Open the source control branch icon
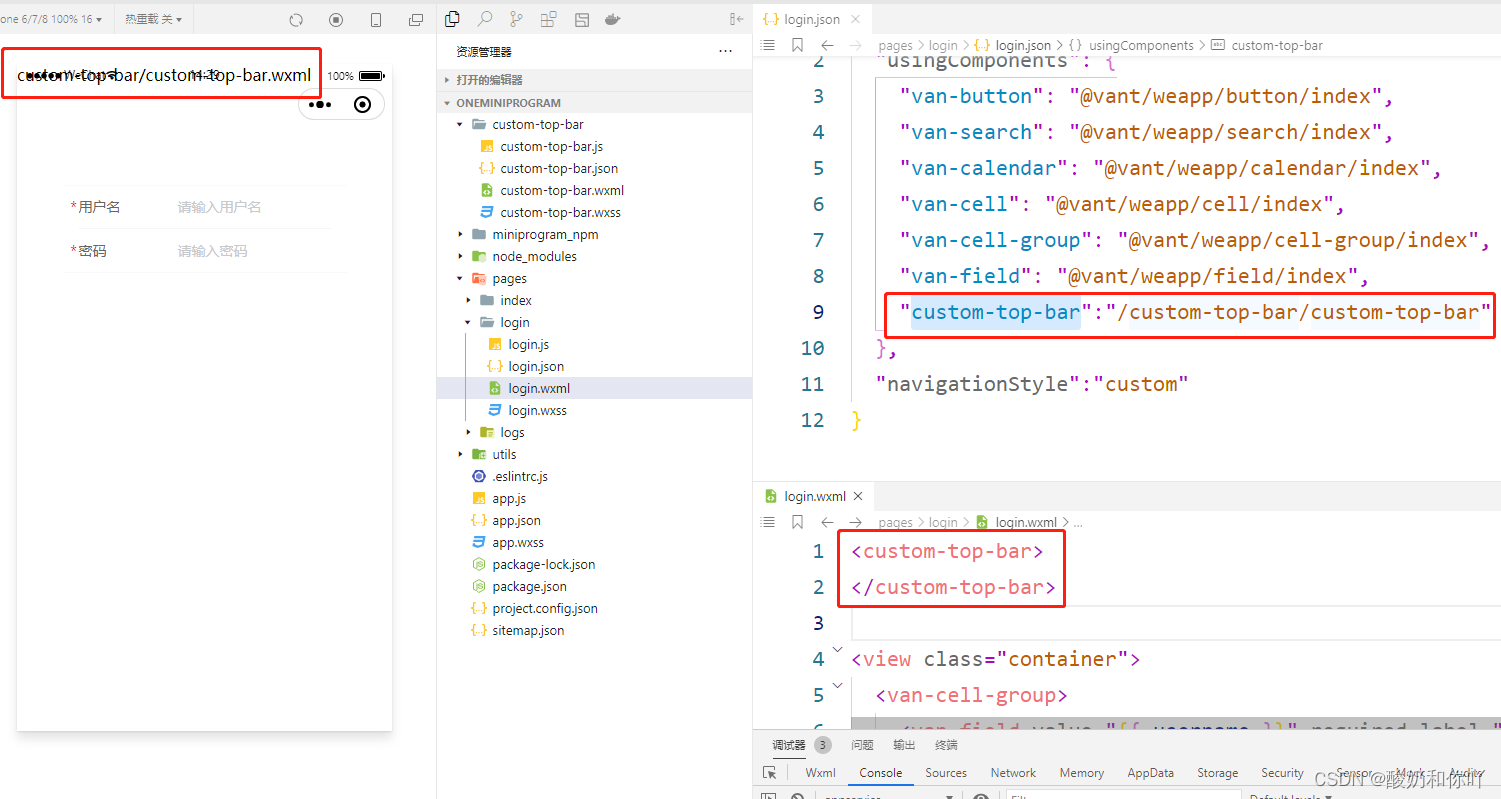 pyautogui.click(x=516, y=19)
